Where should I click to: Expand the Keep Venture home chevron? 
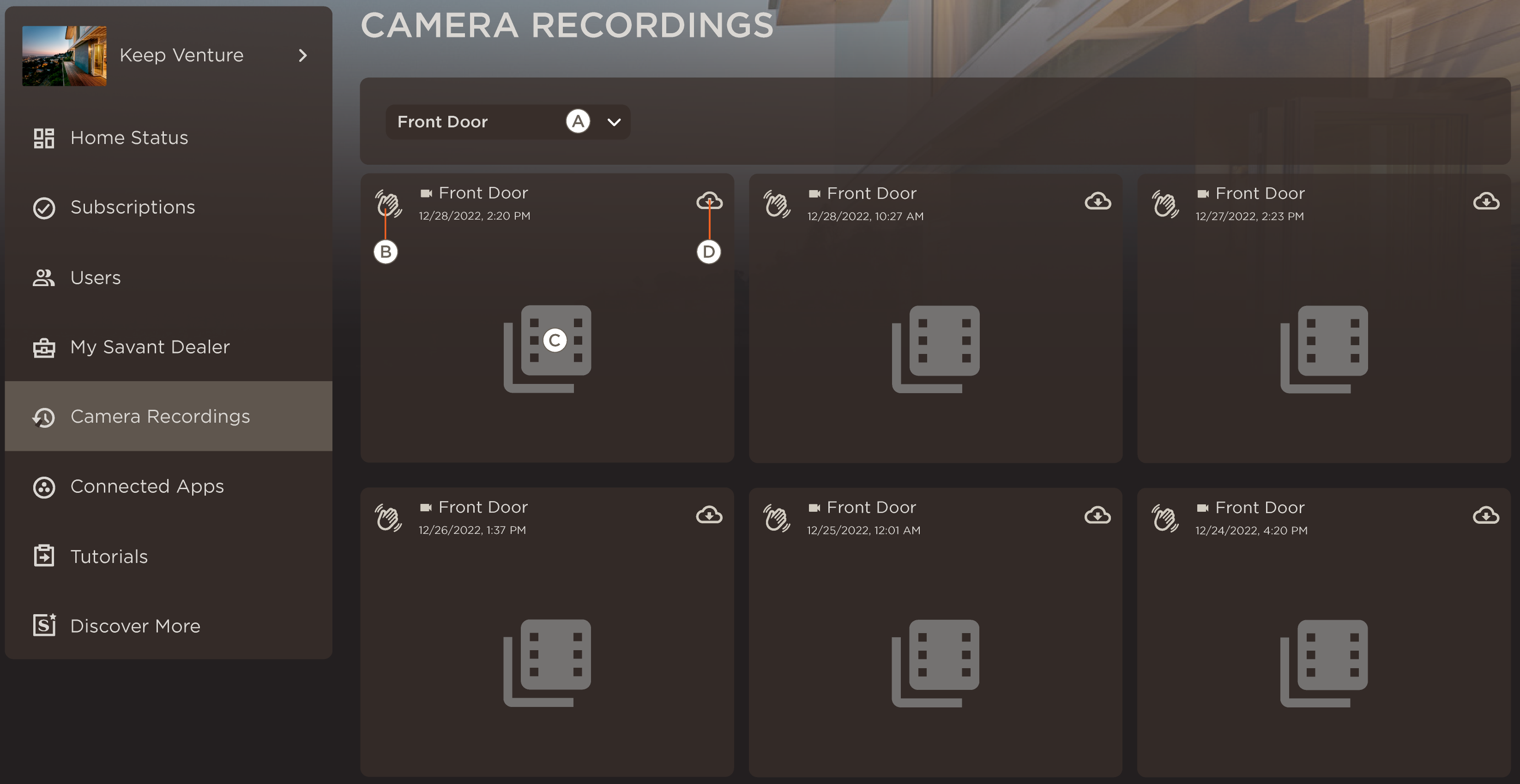coord(303,55)
